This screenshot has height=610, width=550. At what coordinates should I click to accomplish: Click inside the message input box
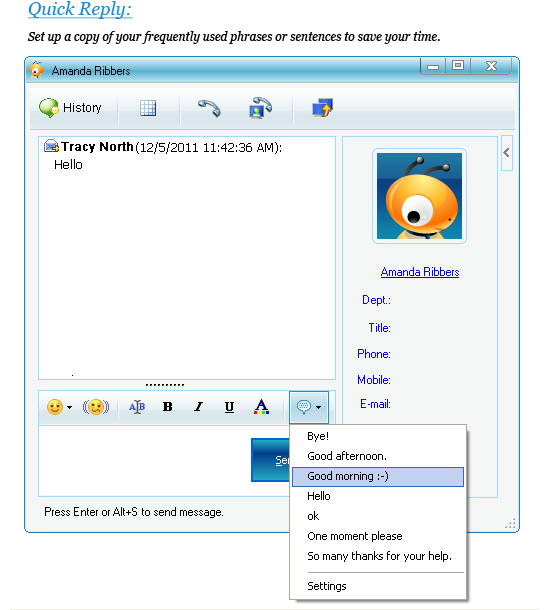(145, 461)
